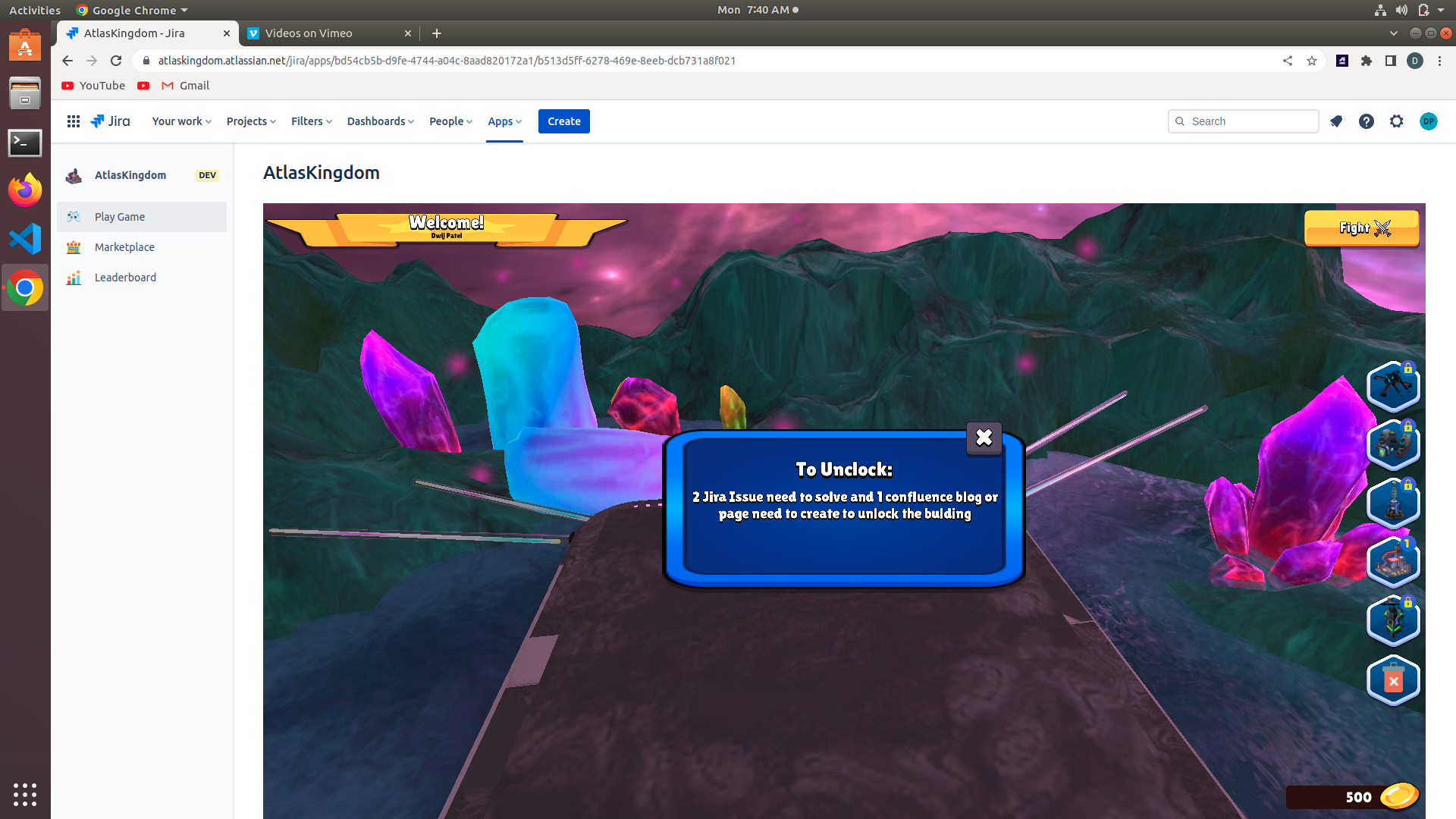The height and width of the screenshot is (819, 1456).
Task: Select the unlocked building with badge 1
Action: [1393, 562]
